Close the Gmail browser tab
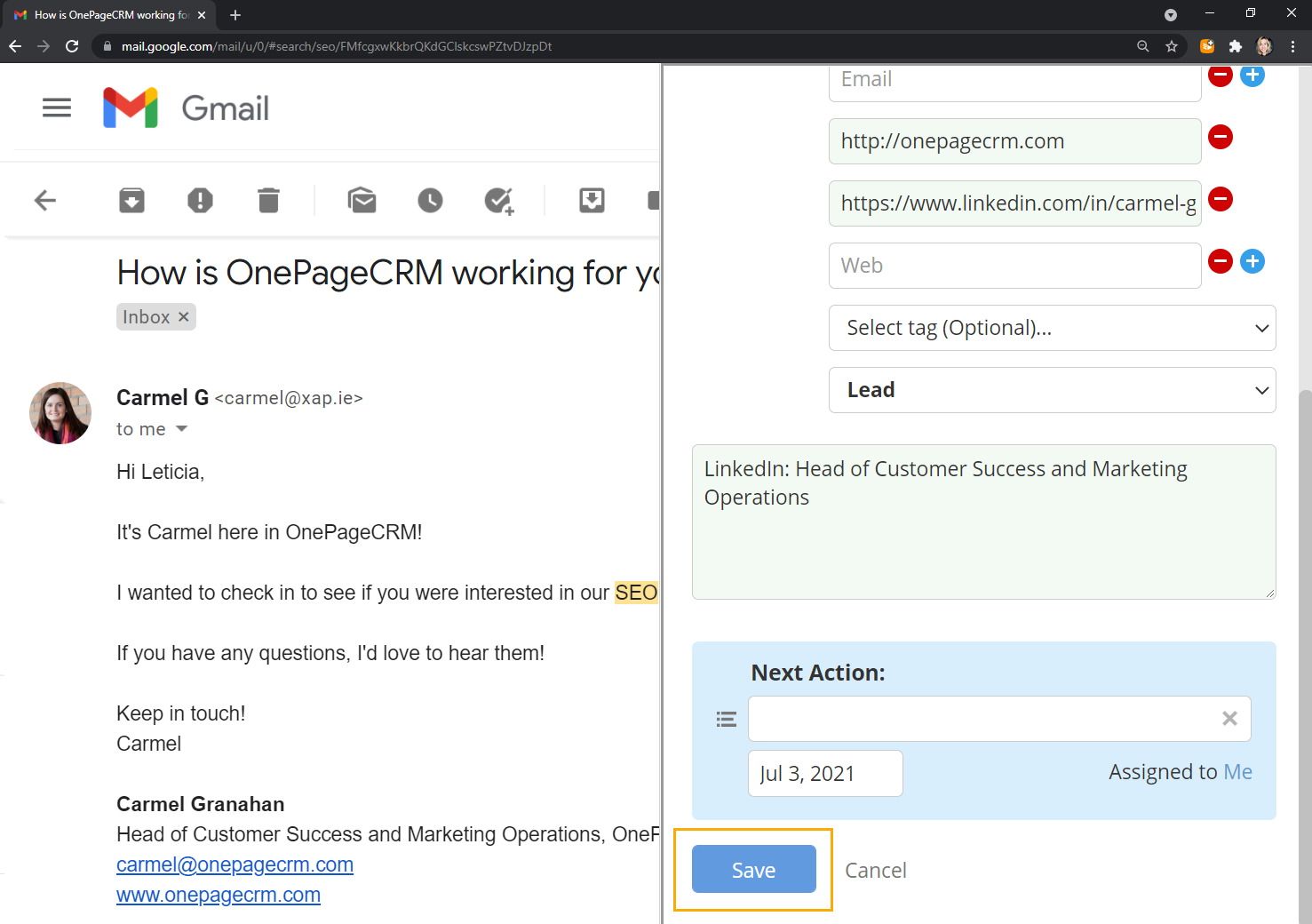The width and height of the screenshot is (1312, 924). [202, 15]
